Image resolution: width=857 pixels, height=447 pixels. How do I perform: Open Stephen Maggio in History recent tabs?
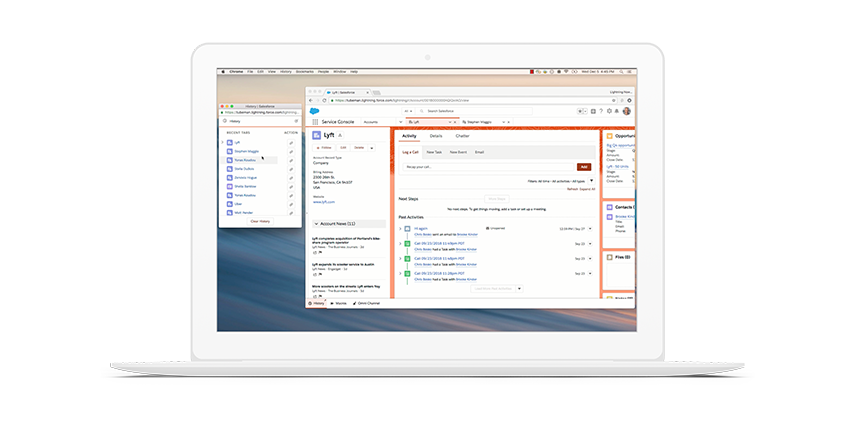(246, 151)
